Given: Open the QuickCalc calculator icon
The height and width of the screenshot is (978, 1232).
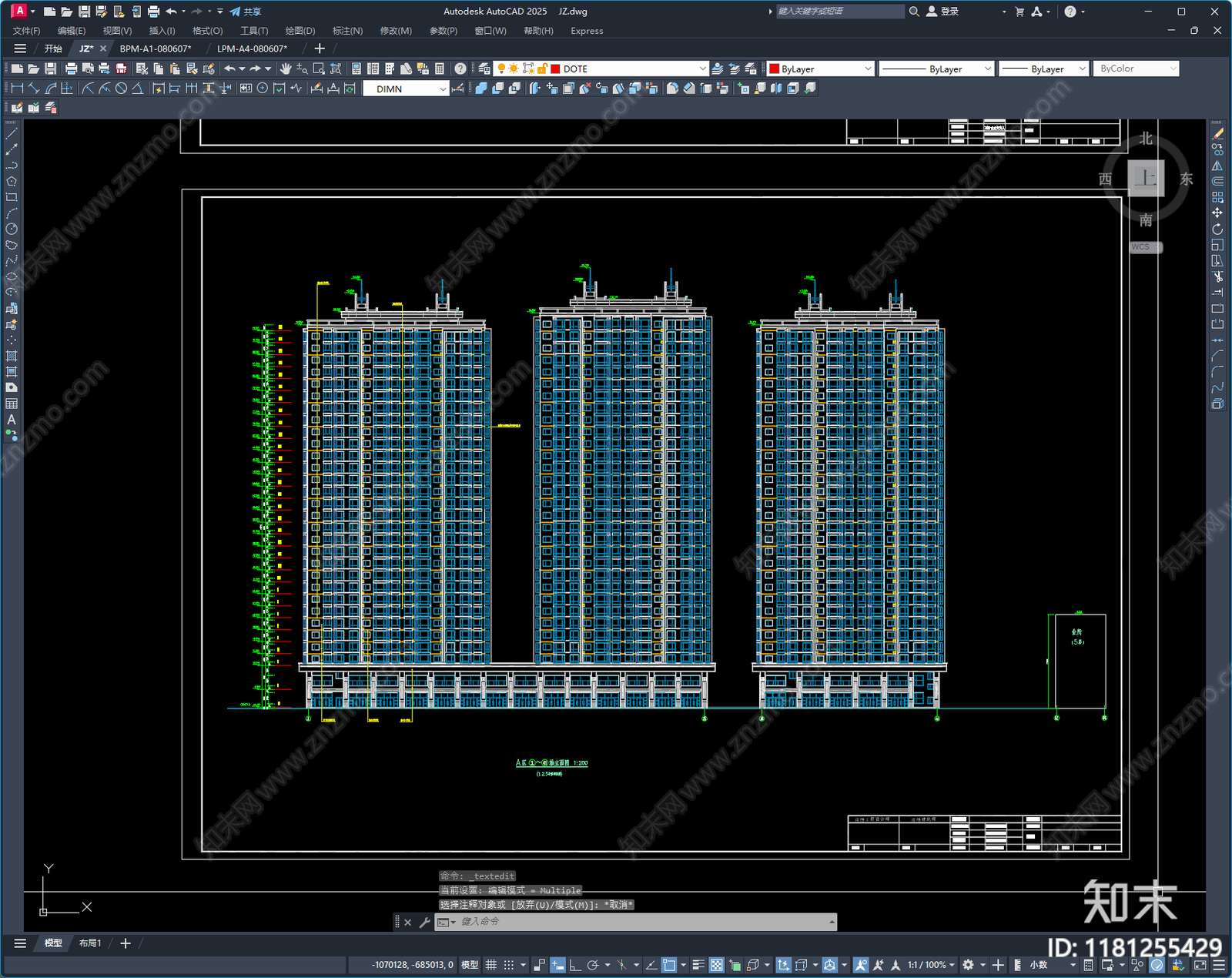Looking at the screenshot, I should (x=440, y=69).
